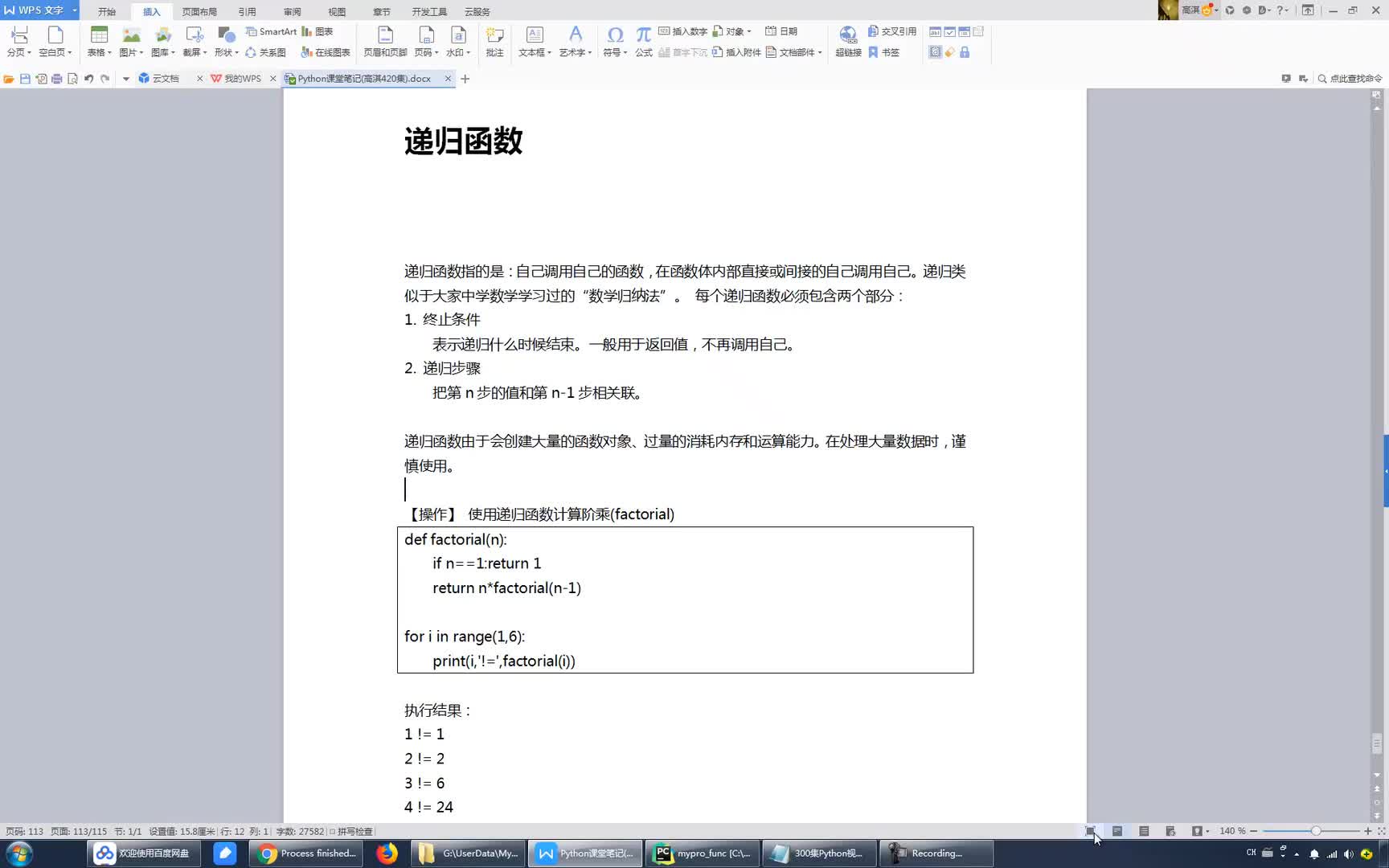Switch to the 引用 References tab
This screenshot has width=1389, height=868.
pyautogui.click(x=247, y=12)
